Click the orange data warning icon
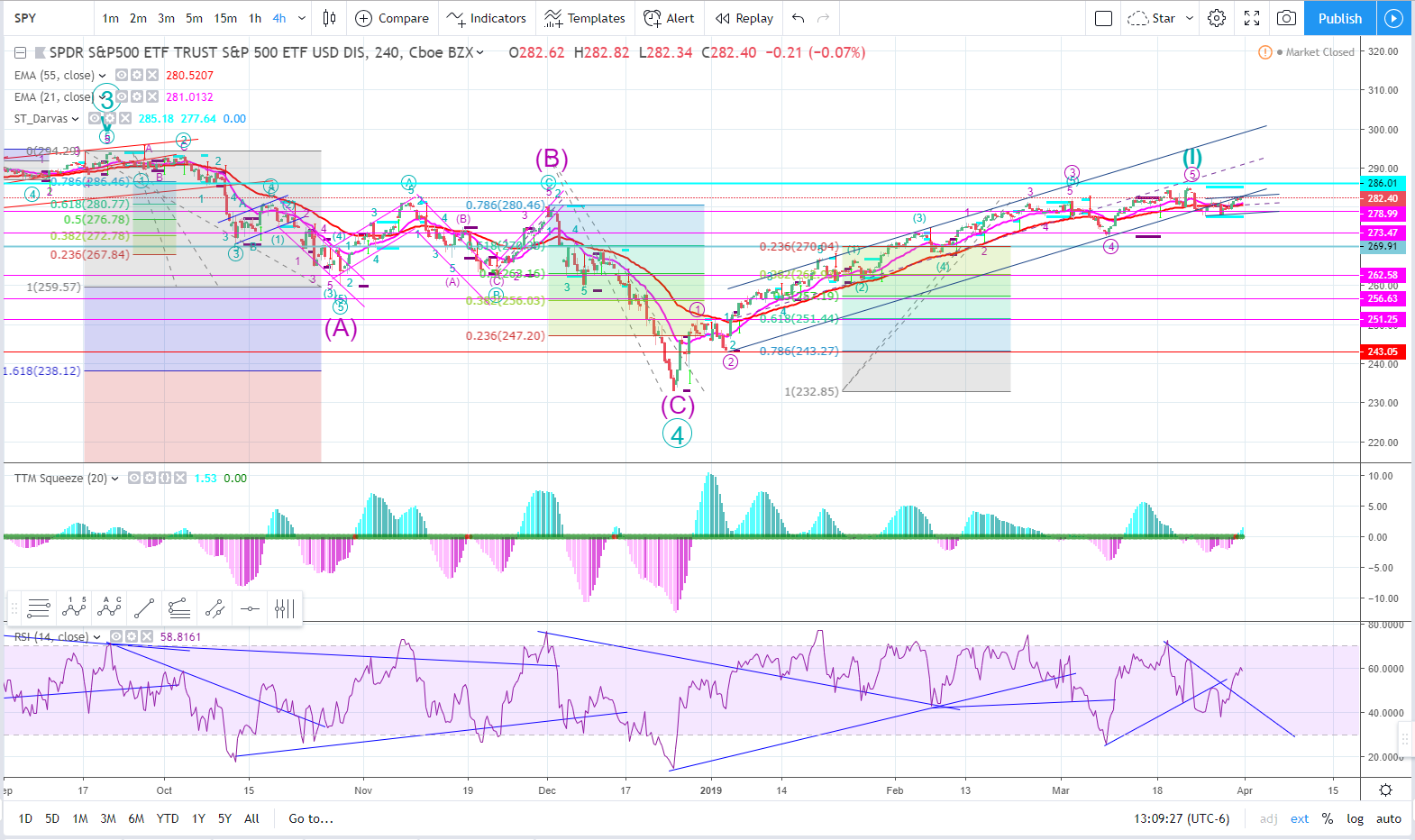This screenshot has height=840, width=1415. pyautogui.click(x=1265, y=52)
